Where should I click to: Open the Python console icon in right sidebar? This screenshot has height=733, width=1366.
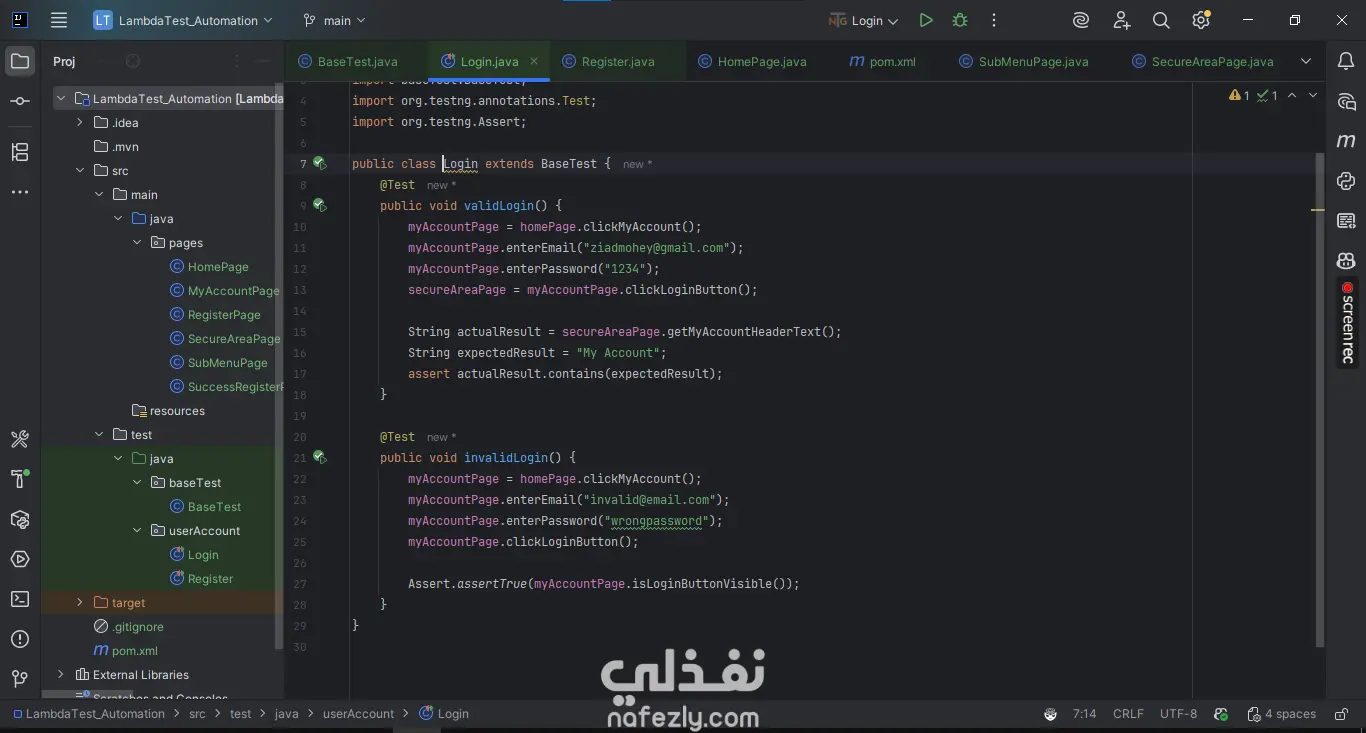point(1346,181)
